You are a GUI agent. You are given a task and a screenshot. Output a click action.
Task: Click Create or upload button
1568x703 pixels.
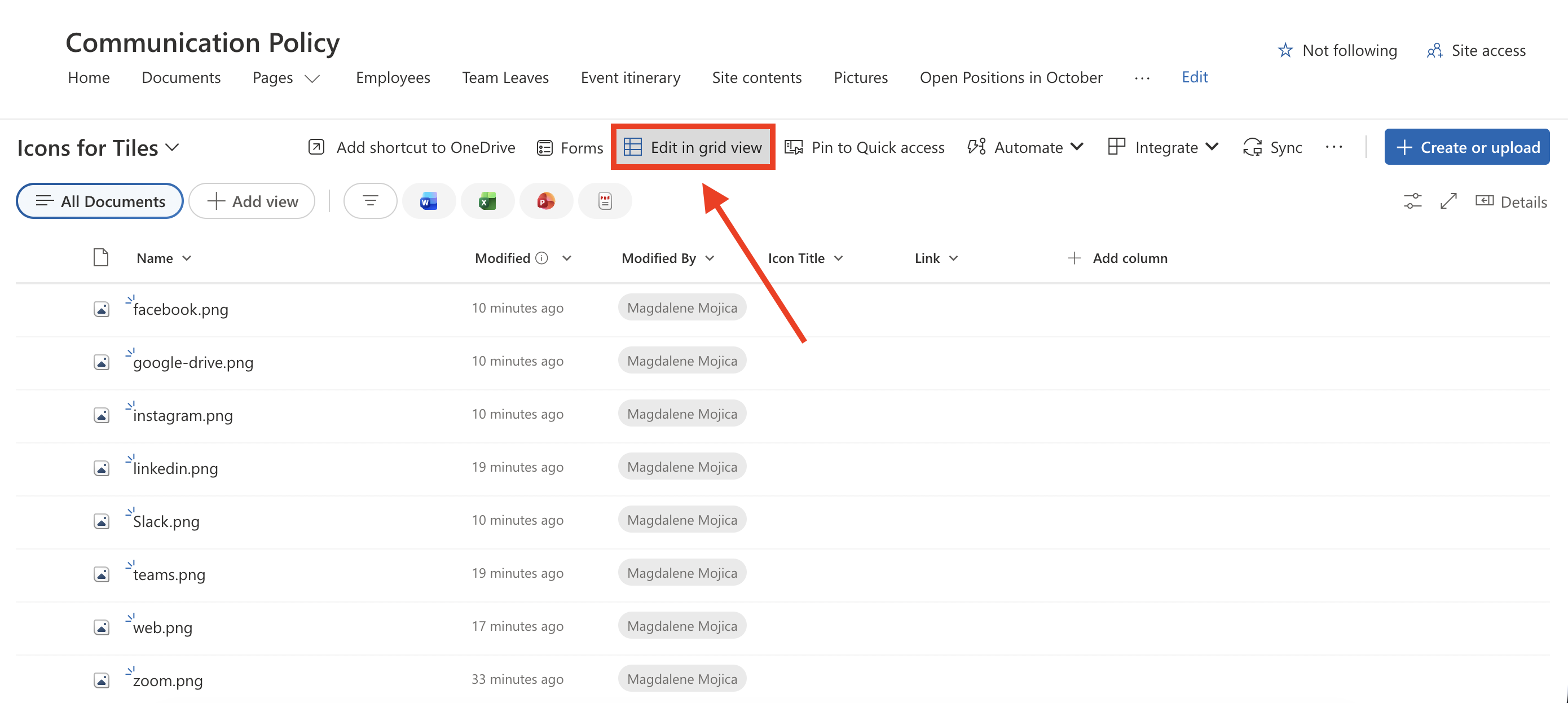click(1466, 147)
